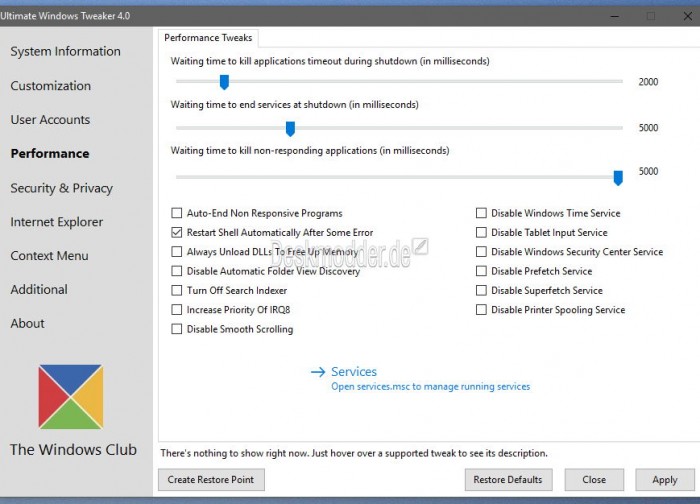This screenshot has height=504, width=700.
Task: Click the Services arrow icon
Action: click(318, 372)
